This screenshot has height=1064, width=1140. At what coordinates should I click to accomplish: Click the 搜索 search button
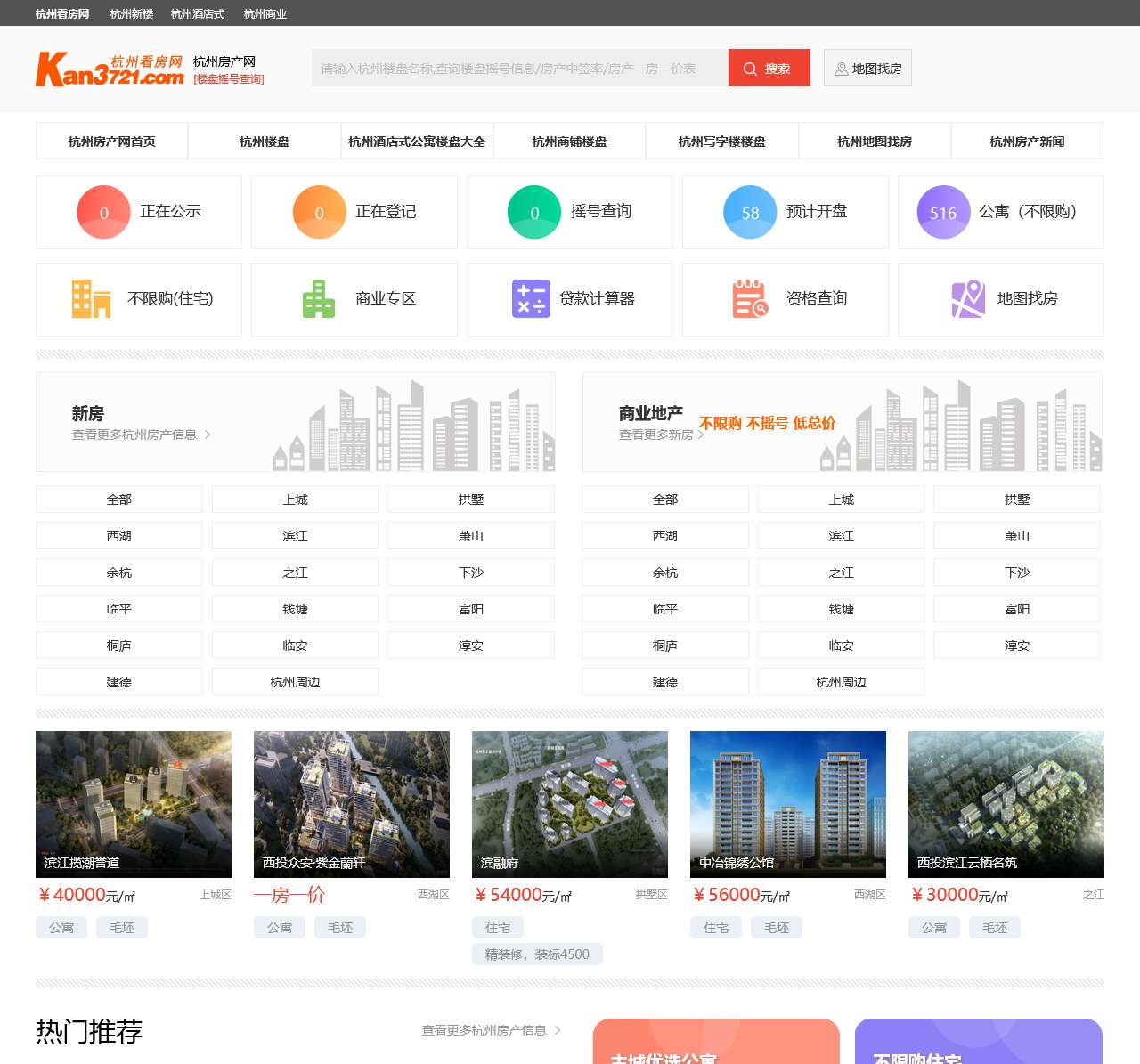coord(769,68)
